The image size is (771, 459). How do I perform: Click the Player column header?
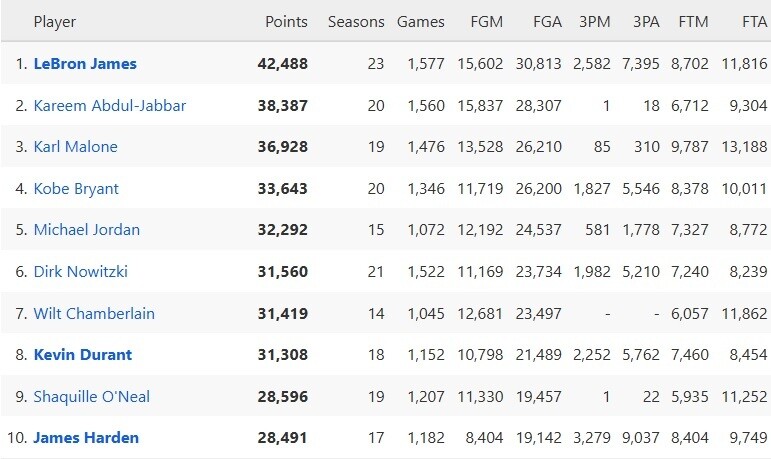(x=55, y=22)
